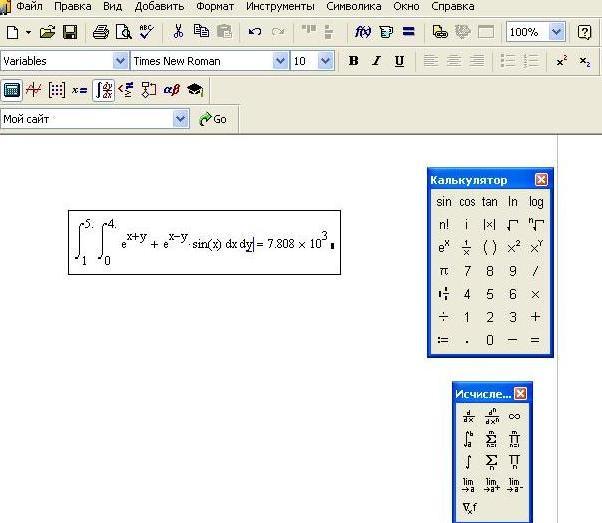Toggle bold formatting
This screenshot has width=602, height=523.
[354, 61]
